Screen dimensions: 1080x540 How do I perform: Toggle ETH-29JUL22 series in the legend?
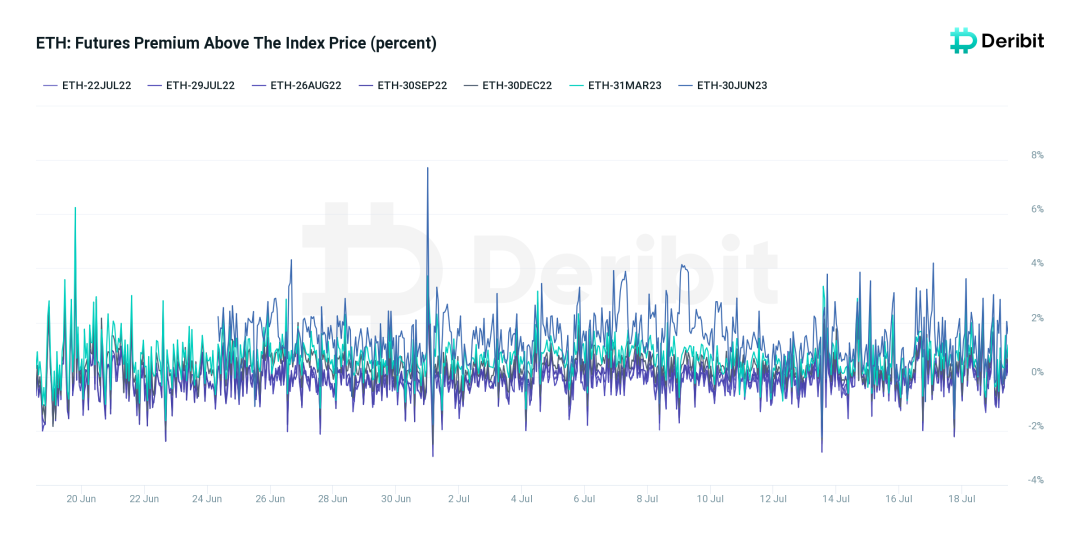[191, 86]
